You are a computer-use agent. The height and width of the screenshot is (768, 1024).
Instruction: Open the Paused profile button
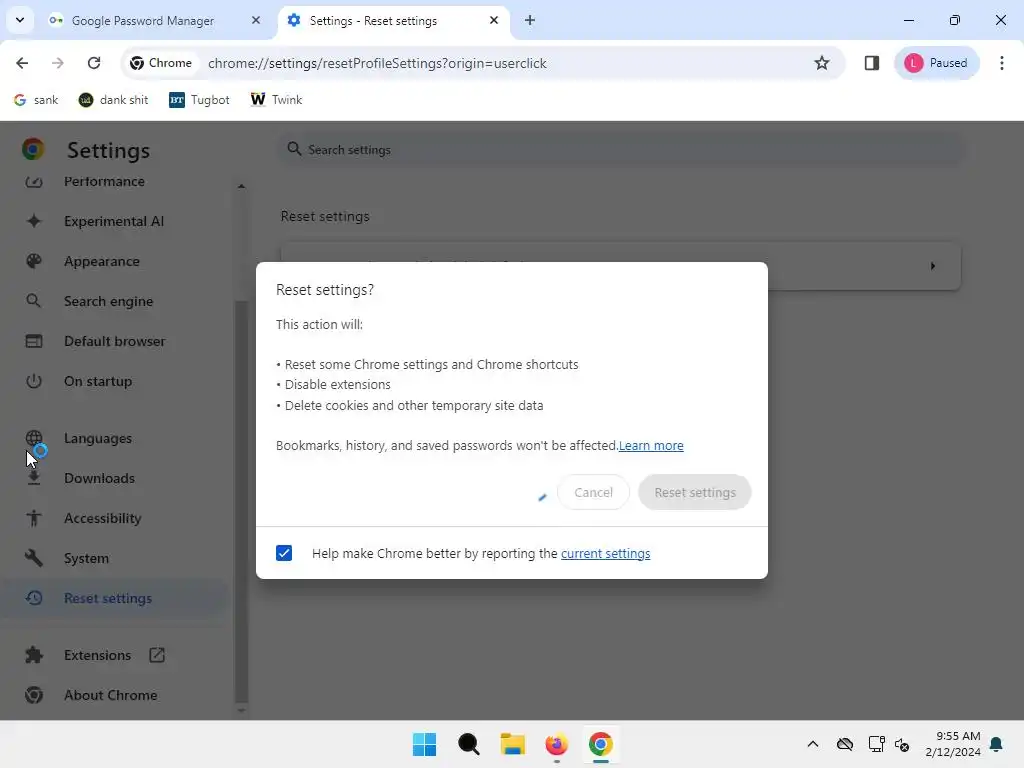click(936, 63)
